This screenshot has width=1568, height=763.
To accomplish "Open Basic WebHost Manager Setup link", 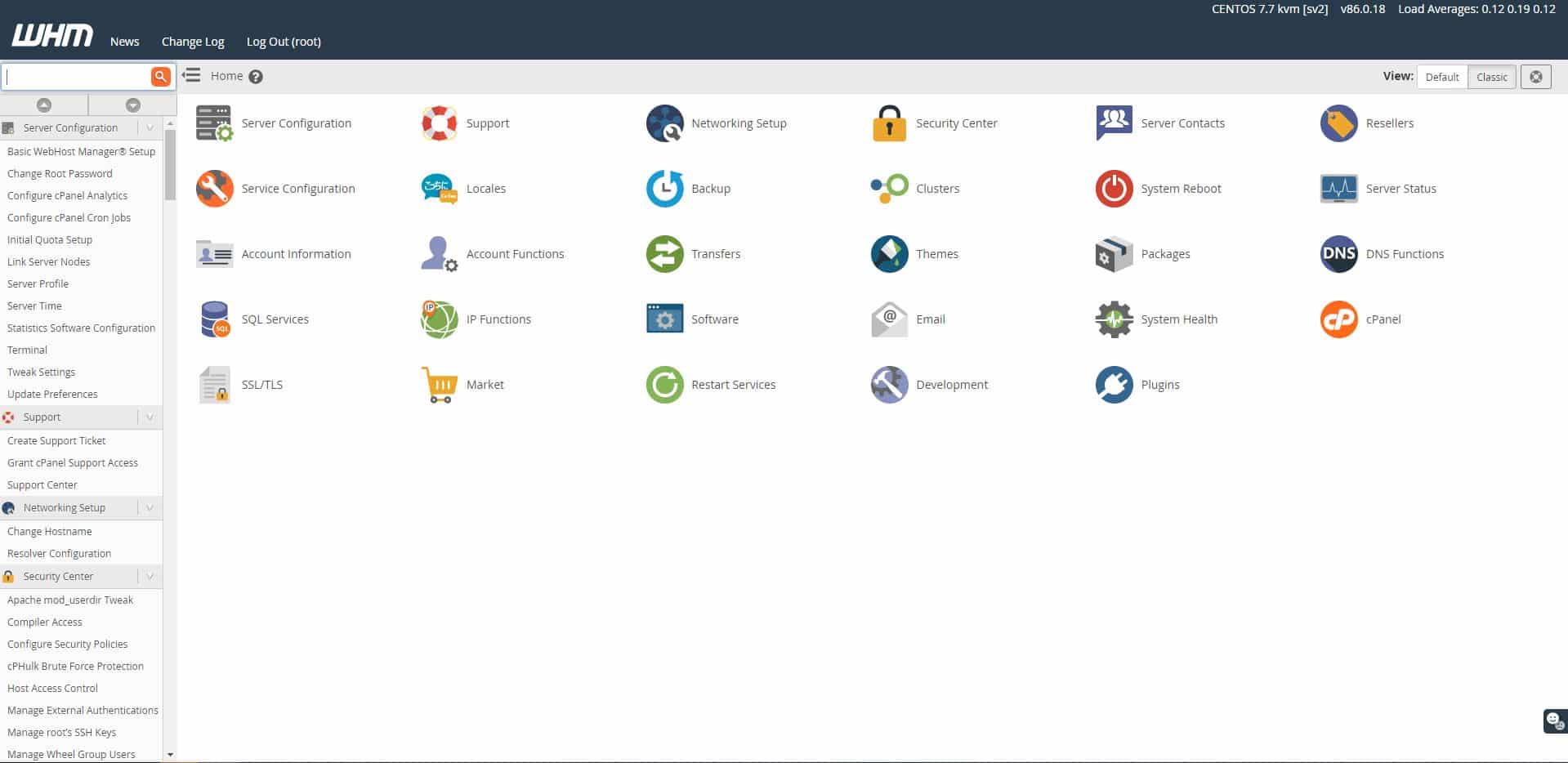I will 81,151.
